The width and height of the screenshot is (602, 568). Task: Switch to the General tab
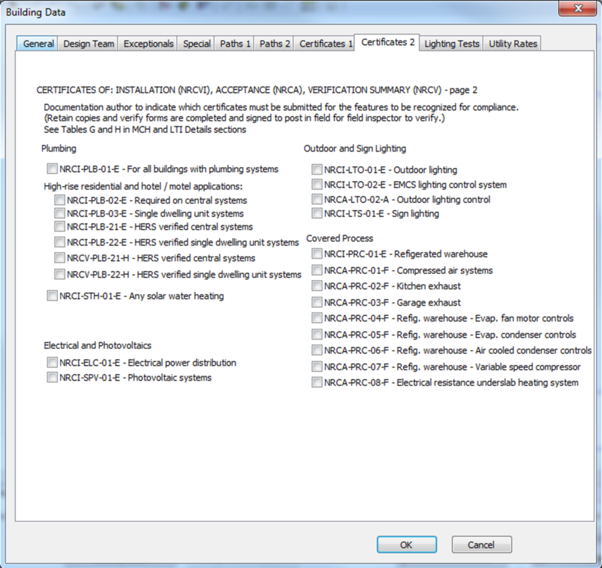[x=38, y=44]
